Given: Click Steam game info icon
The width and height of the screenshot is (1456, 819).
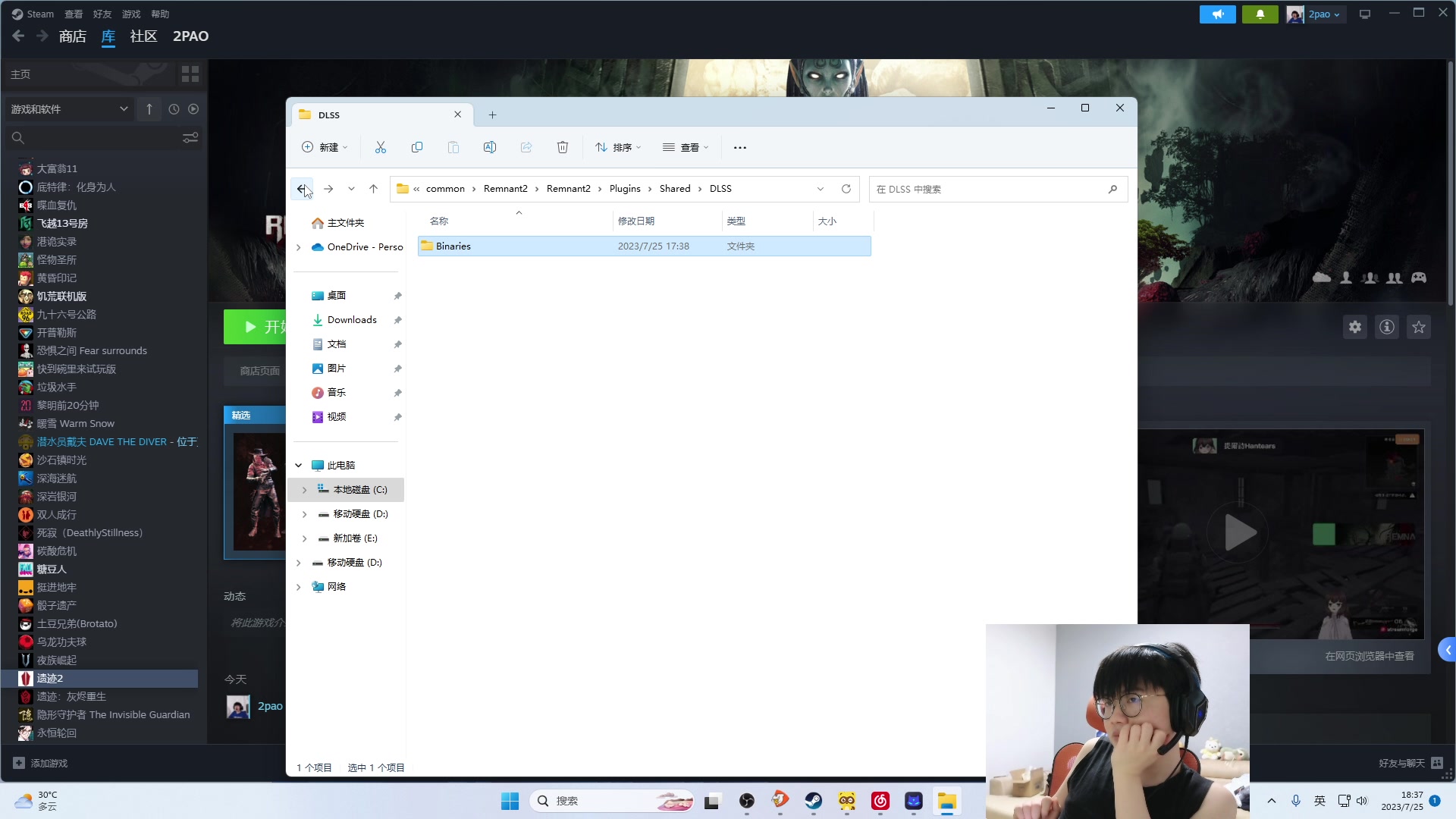Looking at the screenshot, I should pos(1387,327).
